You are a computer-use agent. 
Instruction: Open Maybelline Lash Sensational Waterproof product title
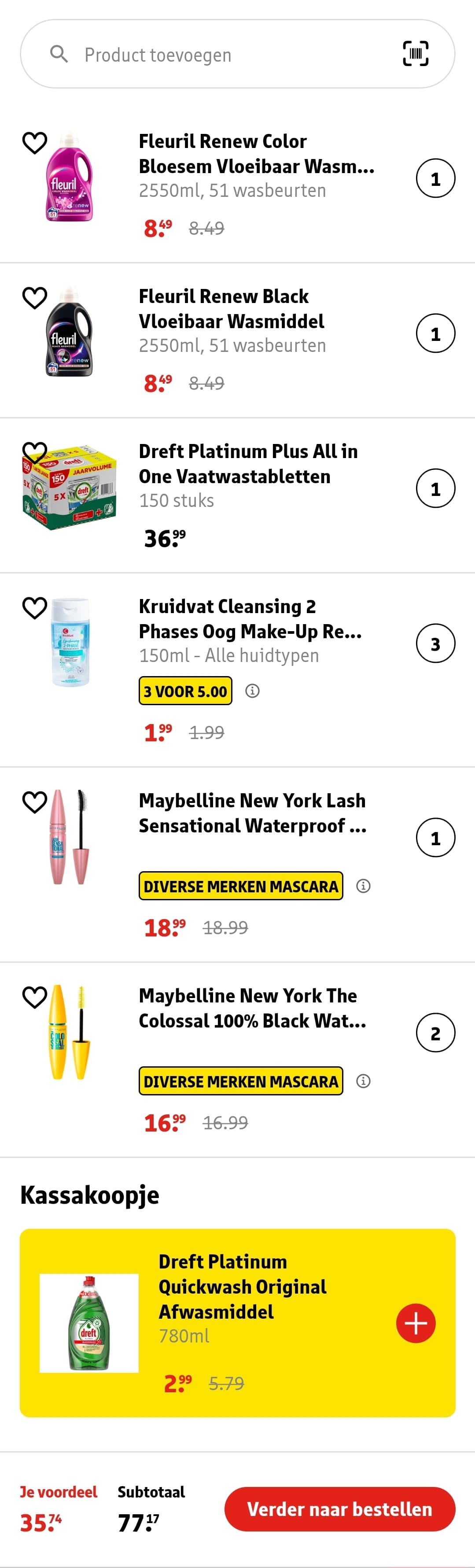click(252, 813)
